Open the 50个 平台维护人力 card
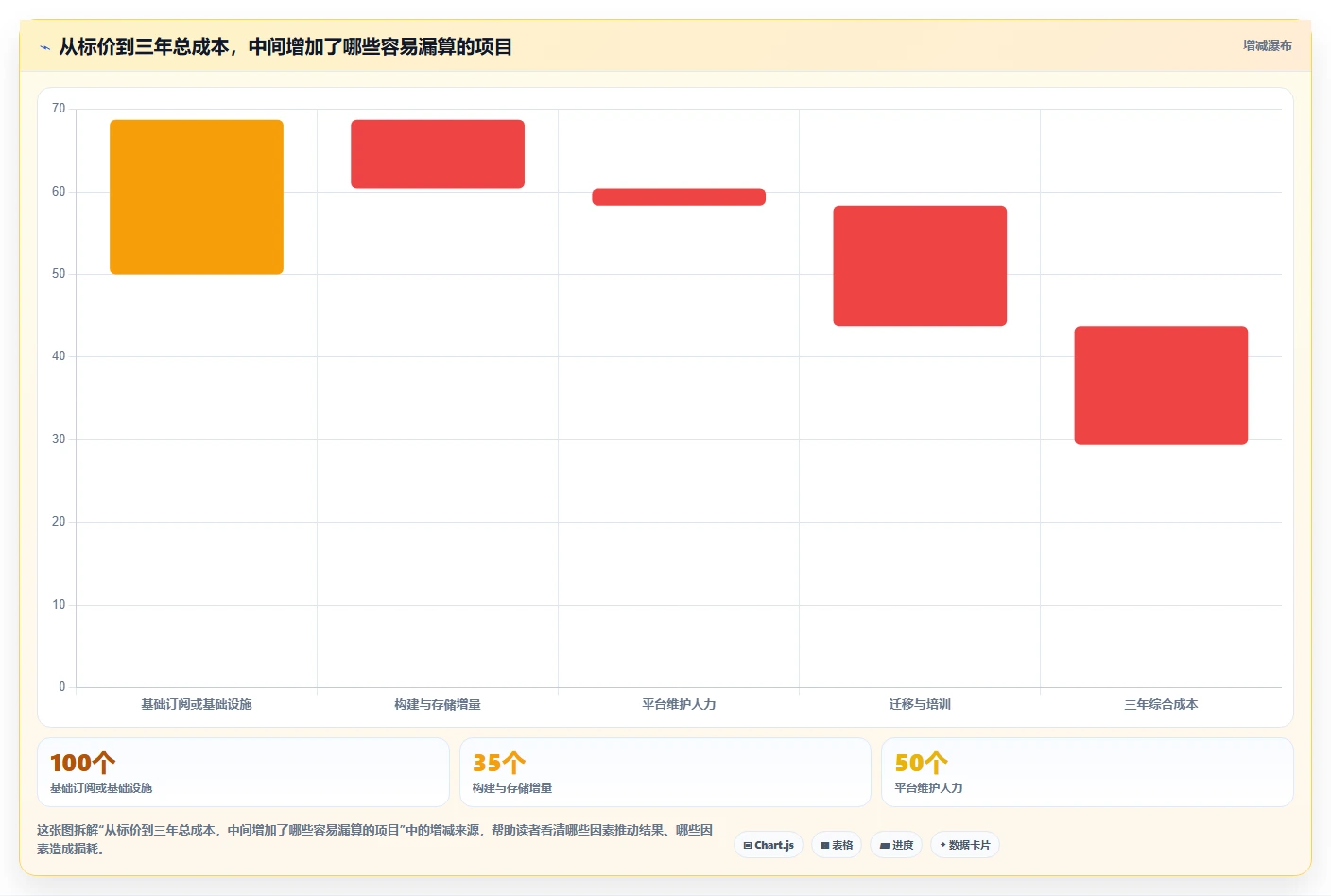Screen dimensions: 1331x896 pyautogui.click(x=1087, y=772)
